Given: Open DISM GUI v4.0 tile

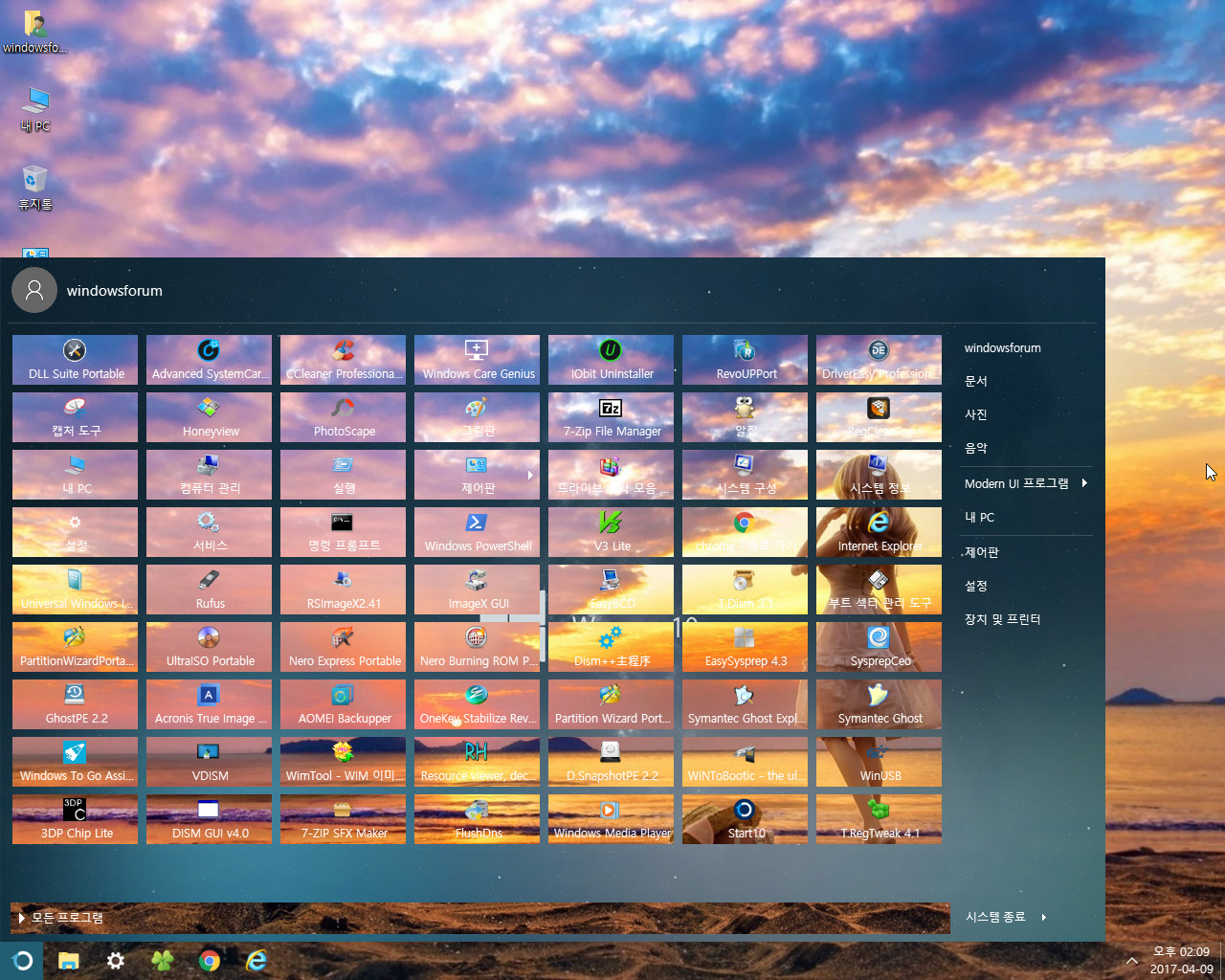Looking at the screenshot, I should click(209, 819).
